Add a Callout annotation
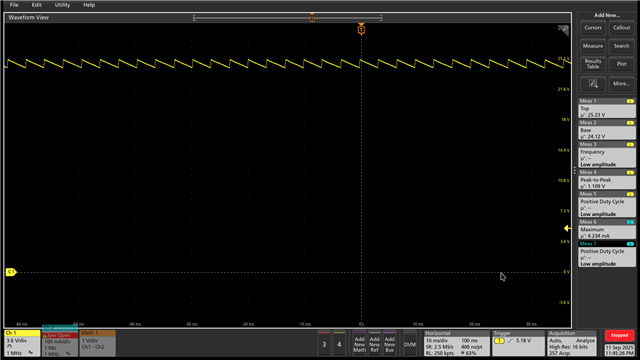 tap(621, 28)
